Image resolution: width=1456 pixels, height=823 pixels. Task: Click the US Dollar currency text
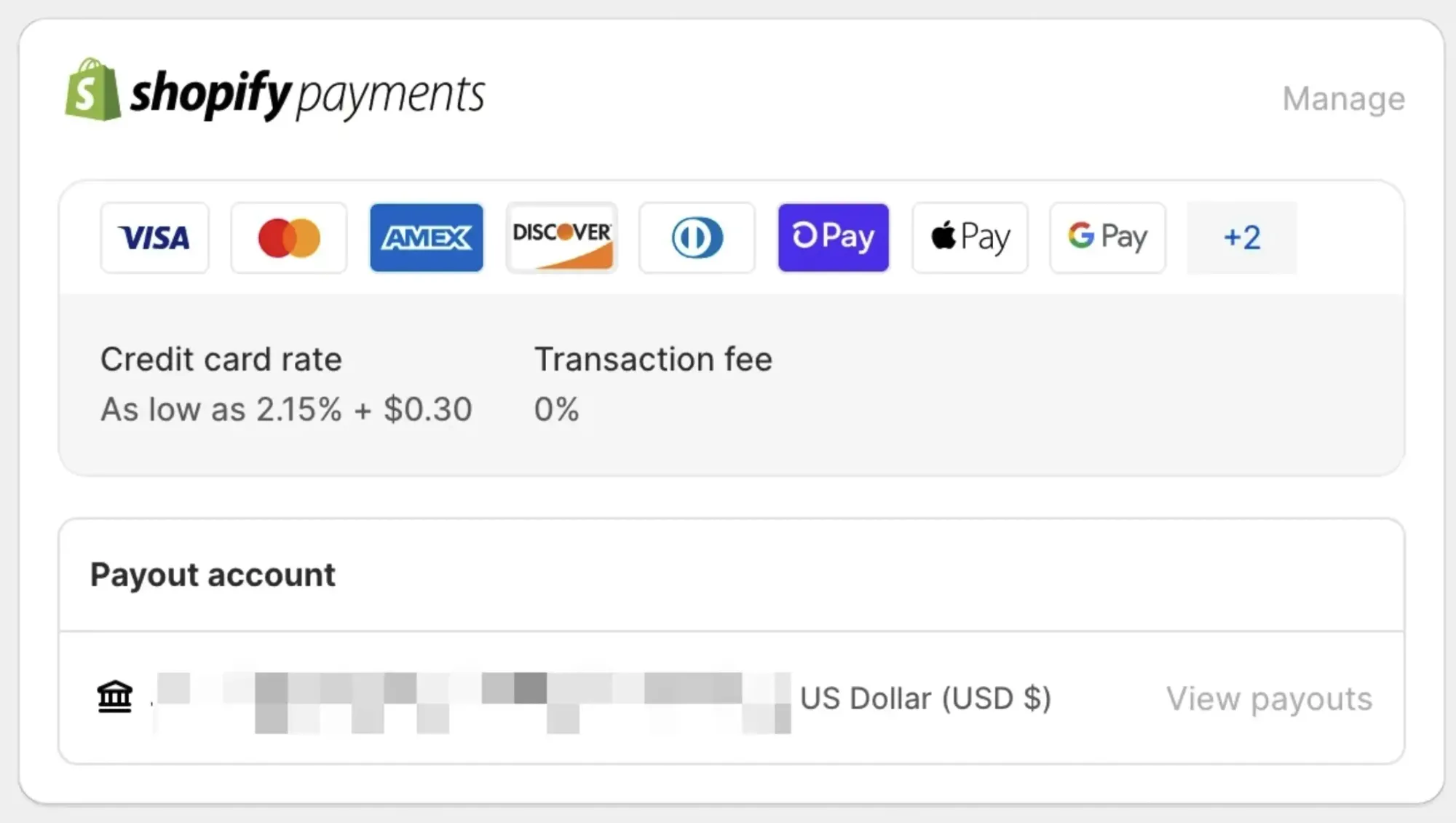point(926,698)
